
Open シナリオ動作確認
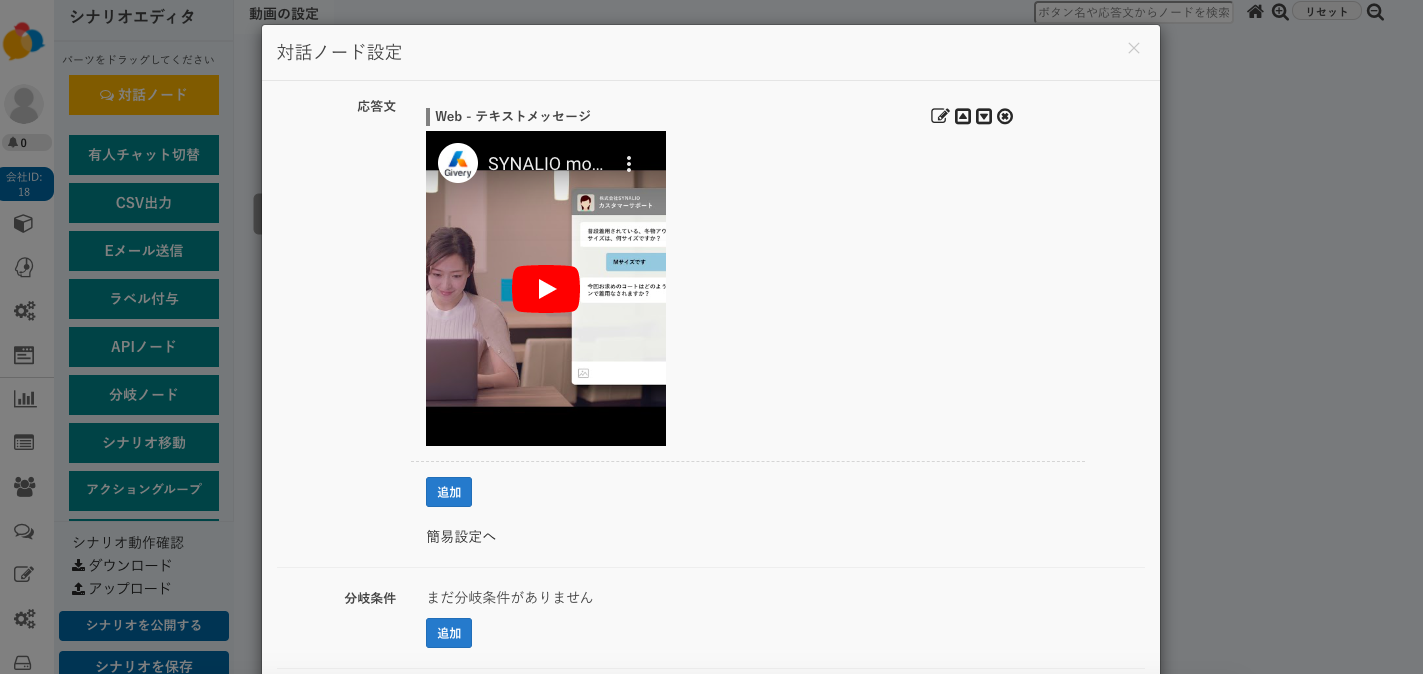128,542
